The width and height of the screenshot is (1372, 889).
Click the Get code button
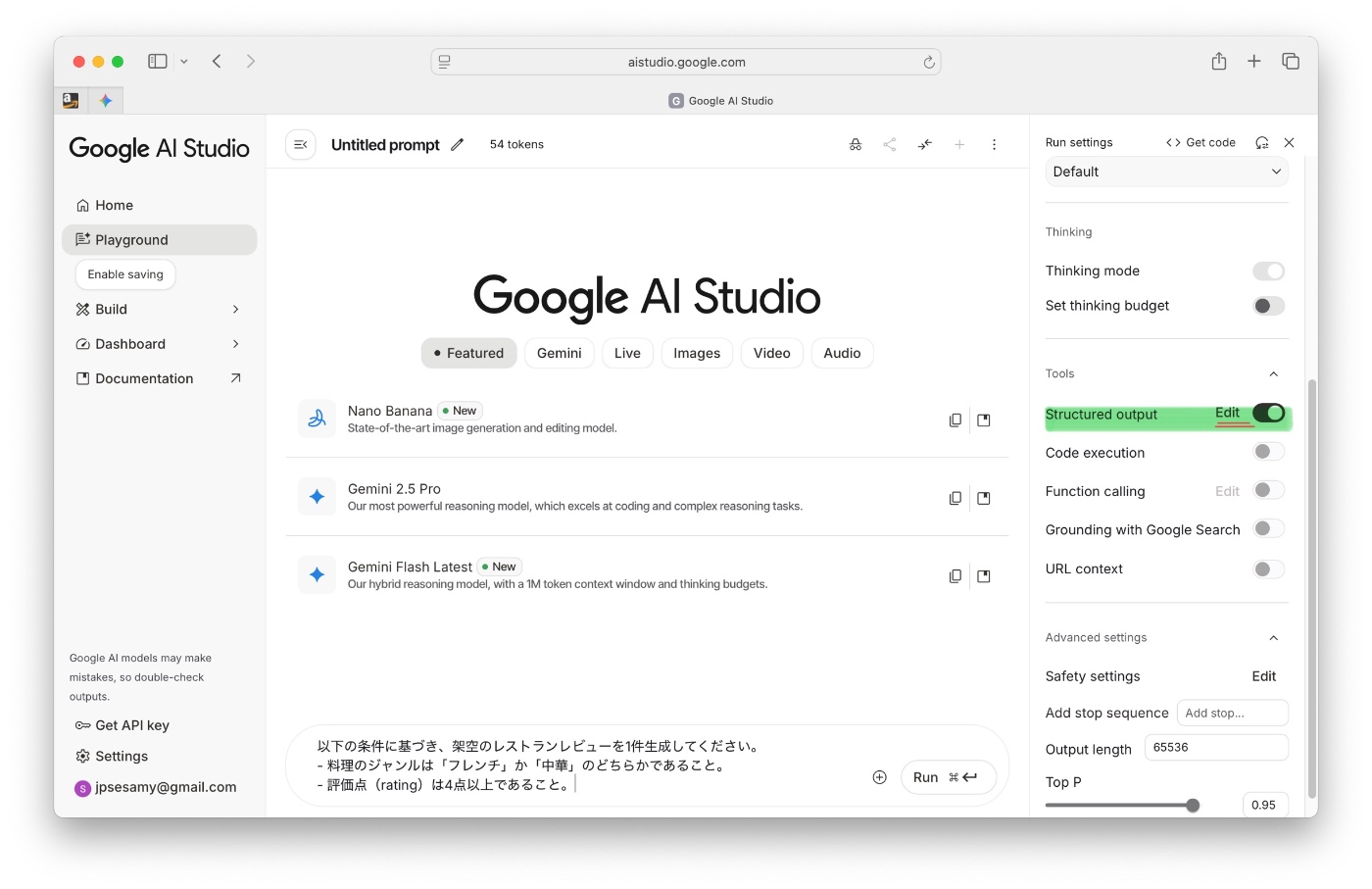(1200, 142)
